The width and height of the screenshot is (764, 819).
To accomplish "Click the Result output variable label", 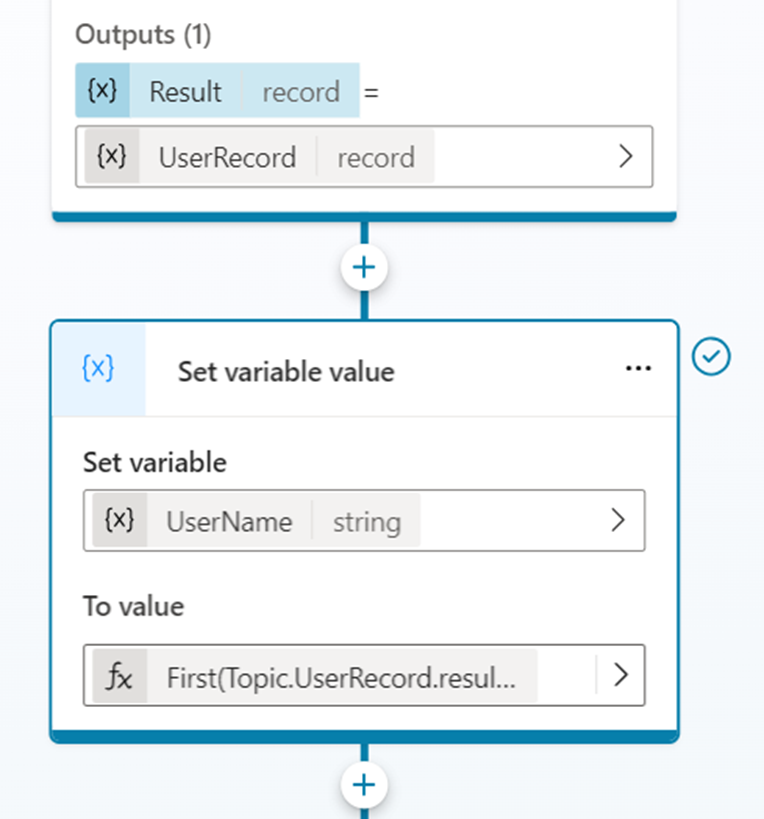I will point(185,92).
